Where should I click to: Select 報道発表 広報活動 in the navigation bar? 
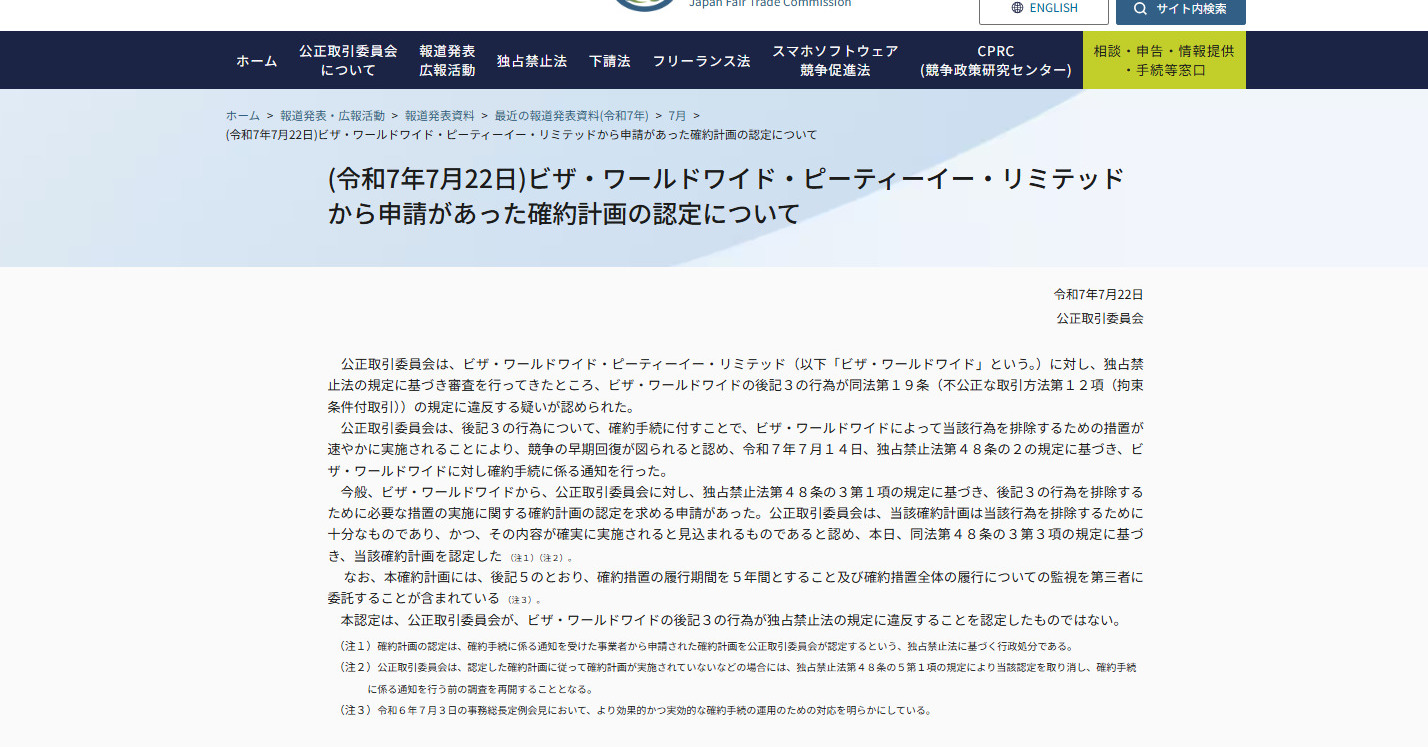point(447,60)
